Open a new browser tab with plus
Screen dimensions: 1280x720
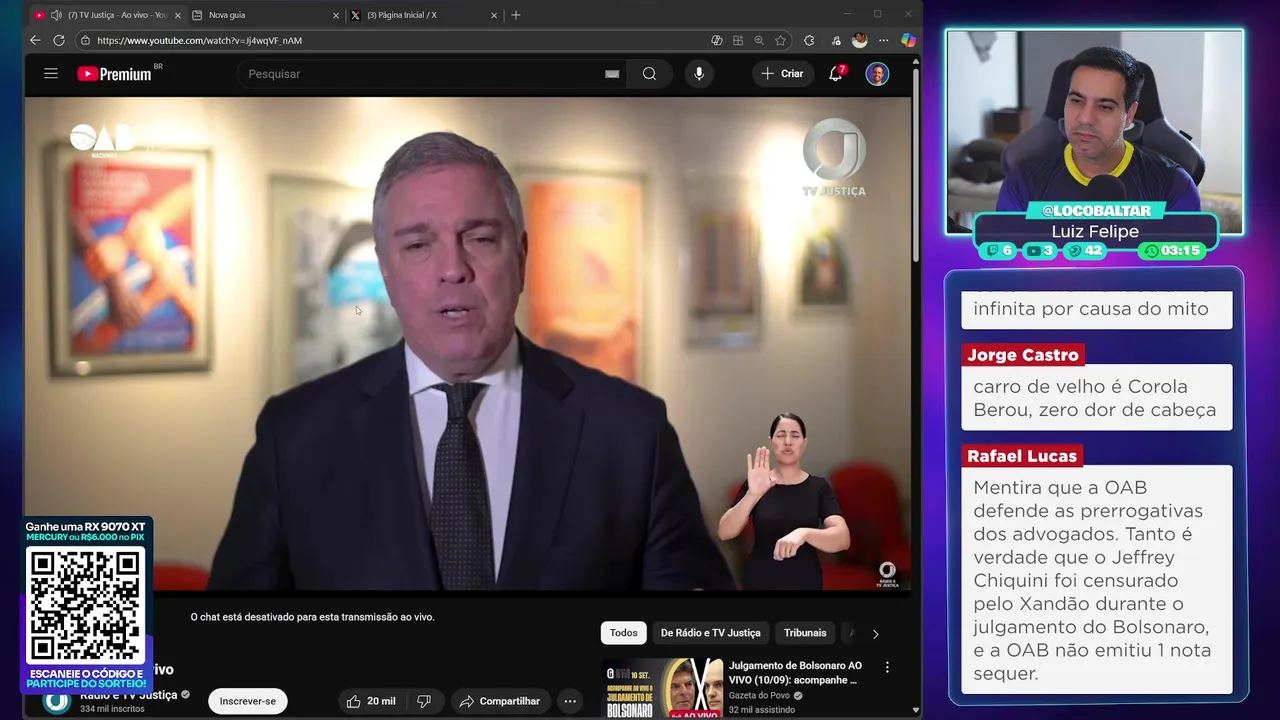pyautogui.click(x=516, y=15)
